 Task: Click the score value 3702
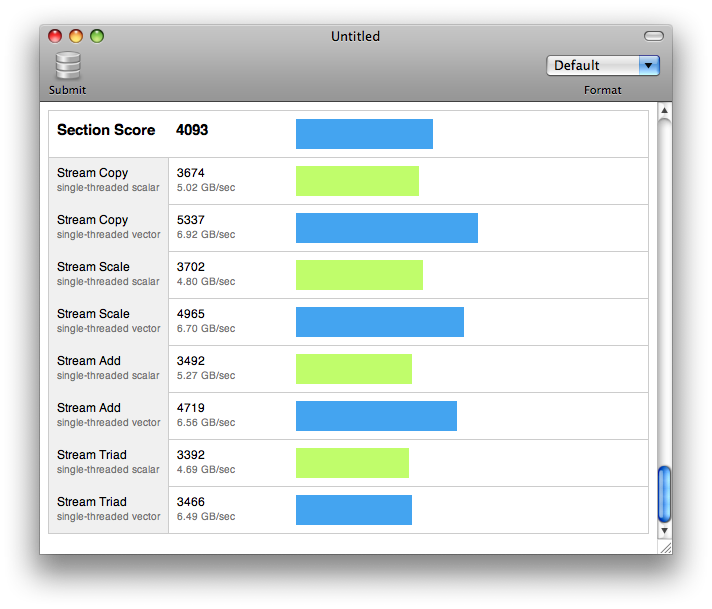tap(191, 267)
